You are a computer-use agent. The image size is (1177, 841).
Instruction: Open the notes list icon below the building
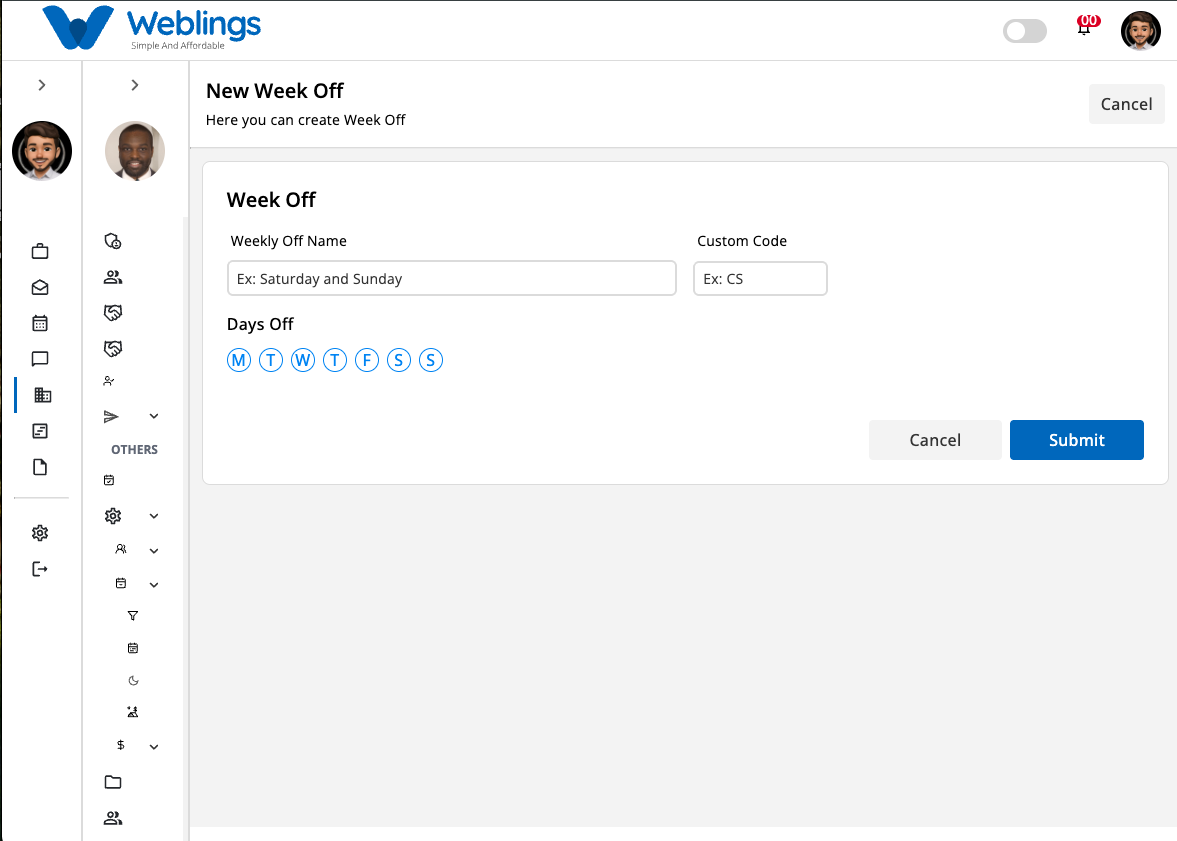(41, 431)
